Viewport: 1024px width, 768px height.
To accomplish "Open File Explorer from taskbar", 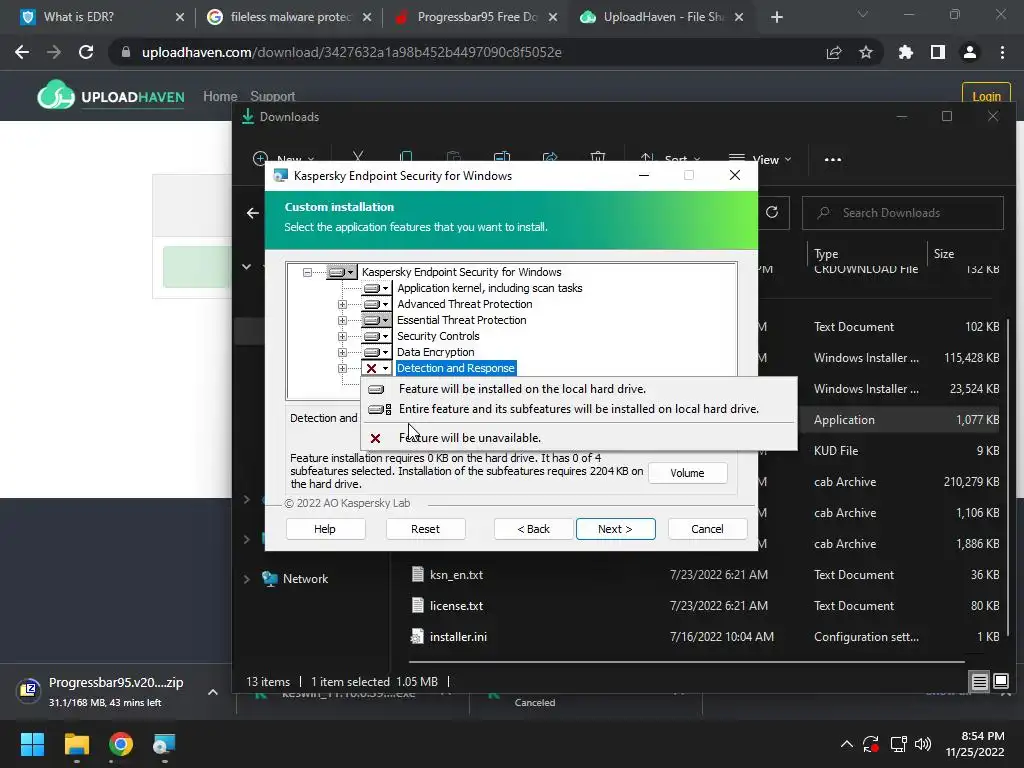I will [x=76, y=744].
